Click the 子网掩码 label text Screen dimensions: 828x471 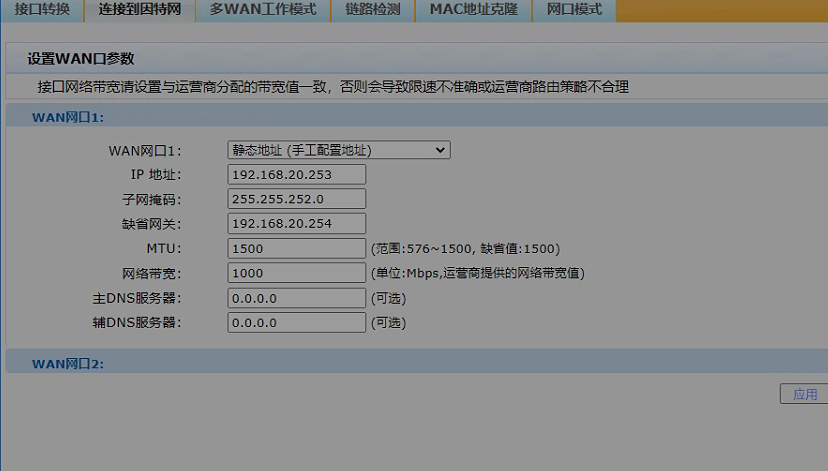152,200
